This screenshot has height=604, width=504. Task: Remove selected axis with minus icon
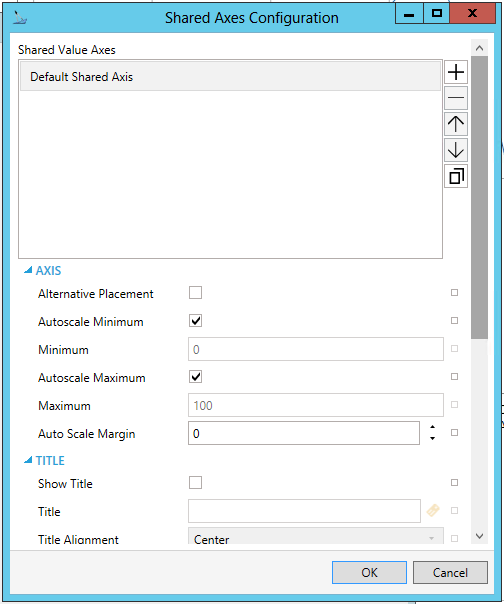pos(456,98)
